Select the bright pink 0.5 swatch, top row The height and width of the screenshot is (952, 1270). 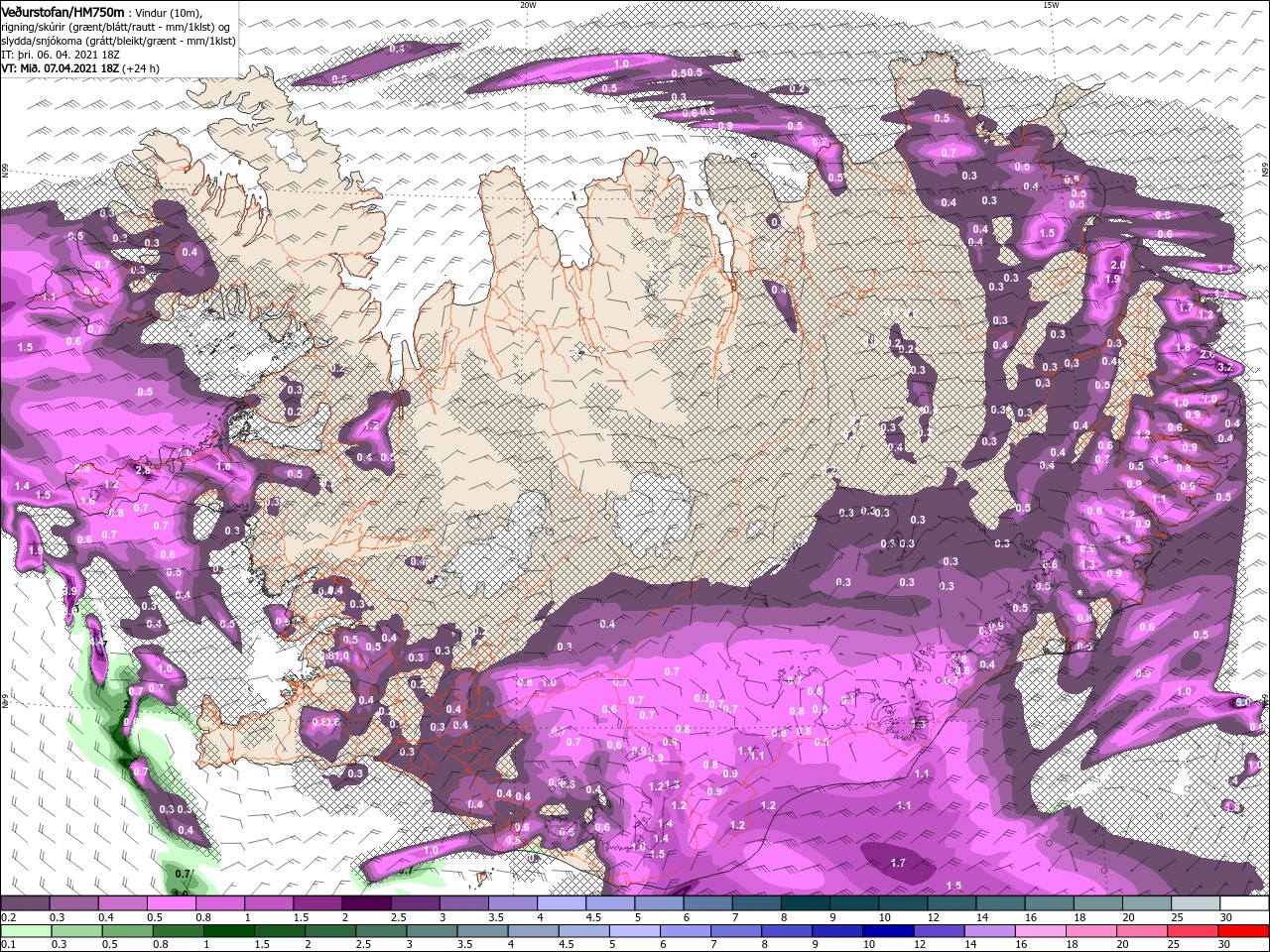pyautogui.click(x=172, y=903)
